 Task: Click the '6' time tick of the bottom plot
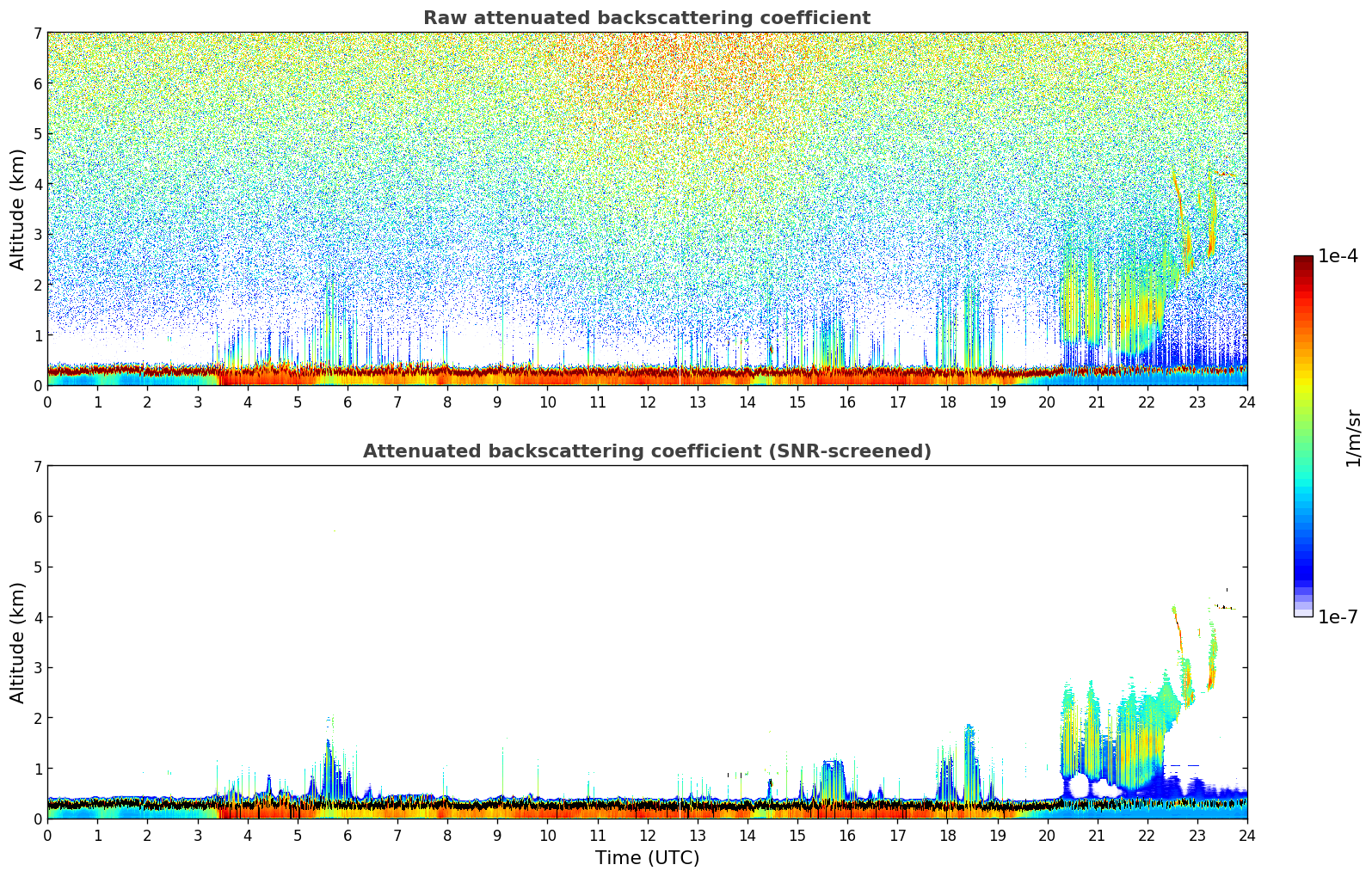pyautogui.click(x=348, y=835)
